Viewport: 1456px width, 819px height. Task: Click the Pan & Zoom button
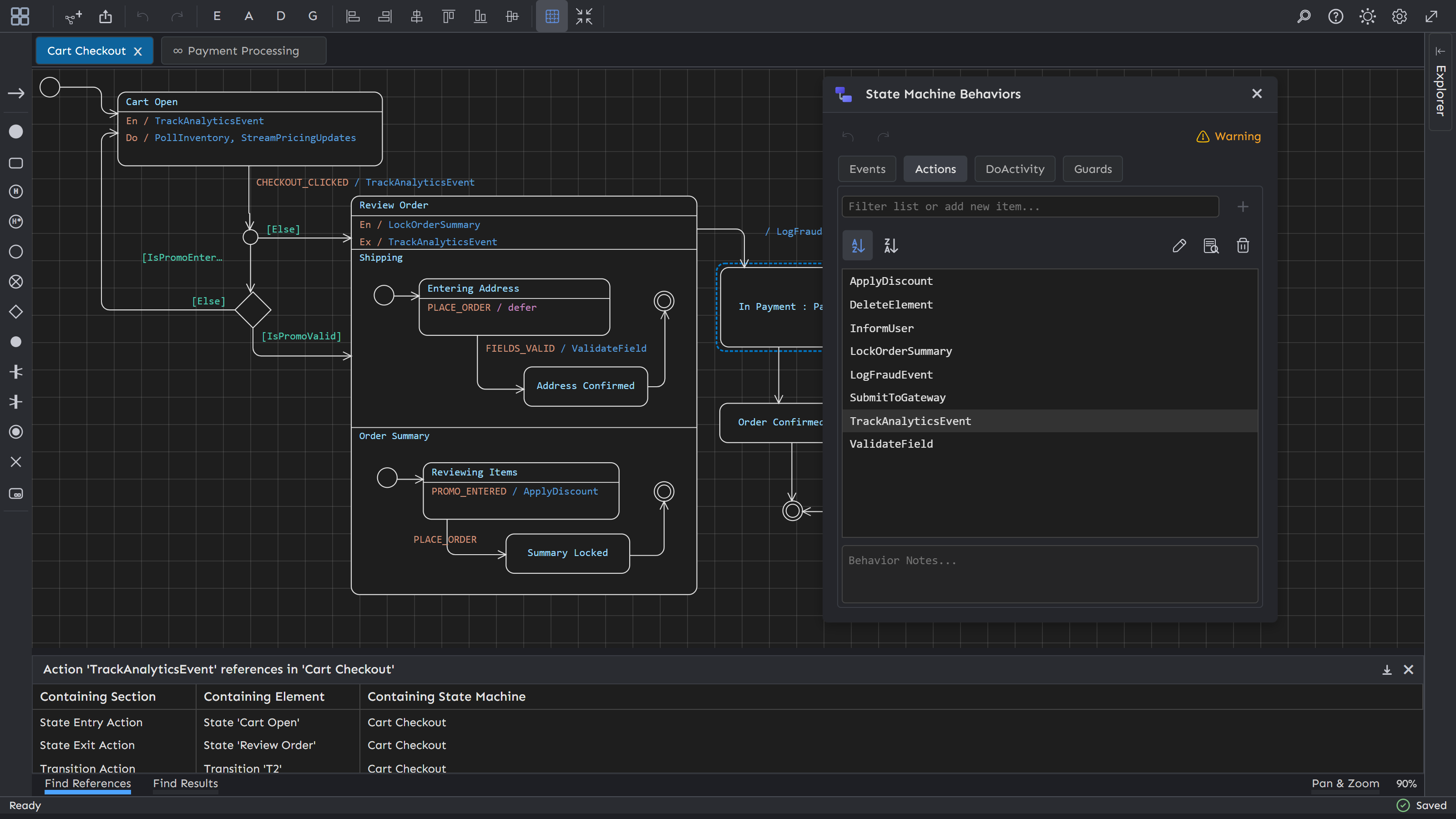(x=1345, y=784)
